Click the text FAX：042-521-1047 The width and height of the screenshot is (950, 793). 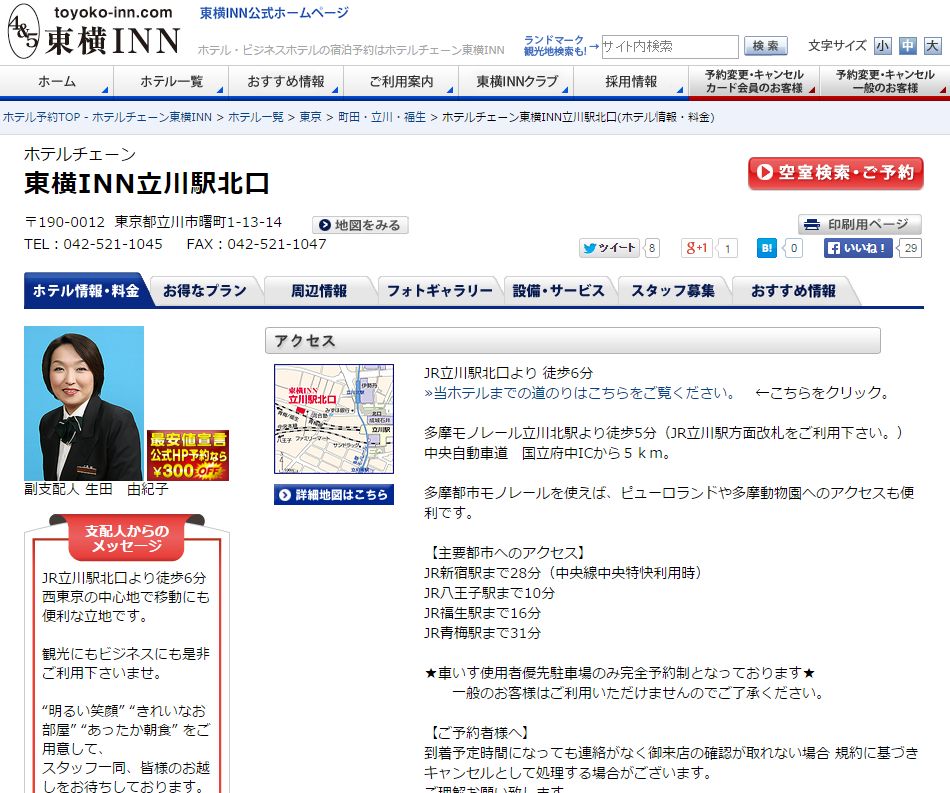pos(256,244)
